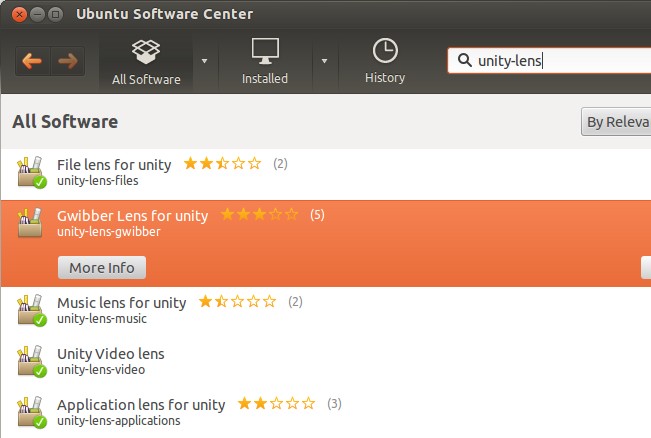Click the unity-lens-video package name

pos(101,370)
